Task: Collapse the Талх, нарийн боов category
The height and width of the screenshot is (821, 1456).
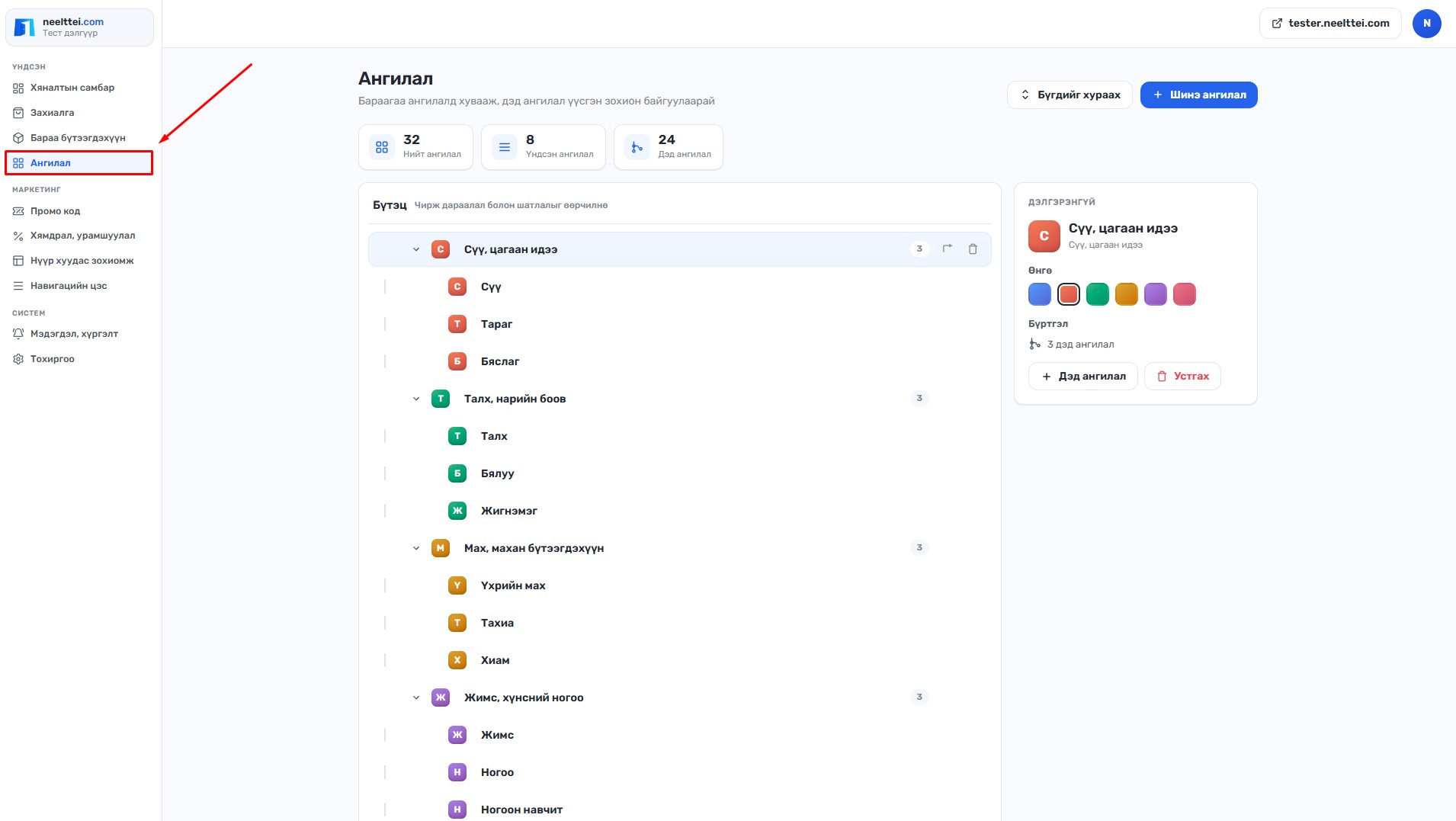Action: pyautogui.click(x=416, y=399)
